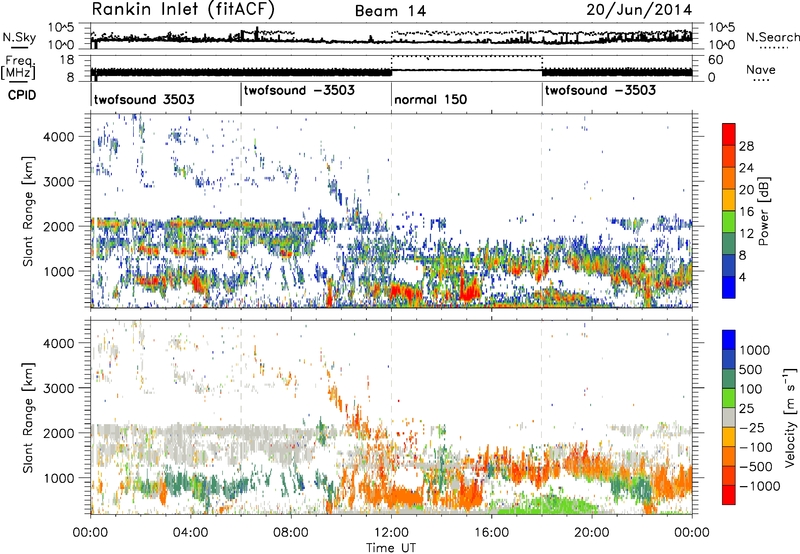
Task: Click the "04:00" time tick label
Action: point(190,533)
